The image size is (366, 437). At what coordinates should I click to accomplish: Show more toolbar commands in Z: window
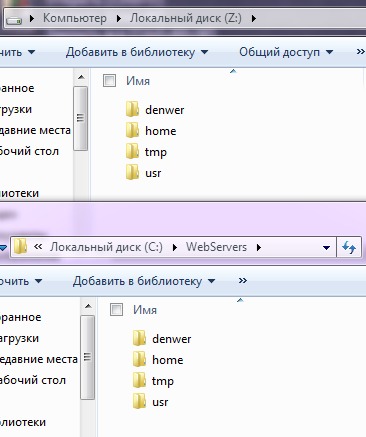pyautogui.click(x=360, y=52)
